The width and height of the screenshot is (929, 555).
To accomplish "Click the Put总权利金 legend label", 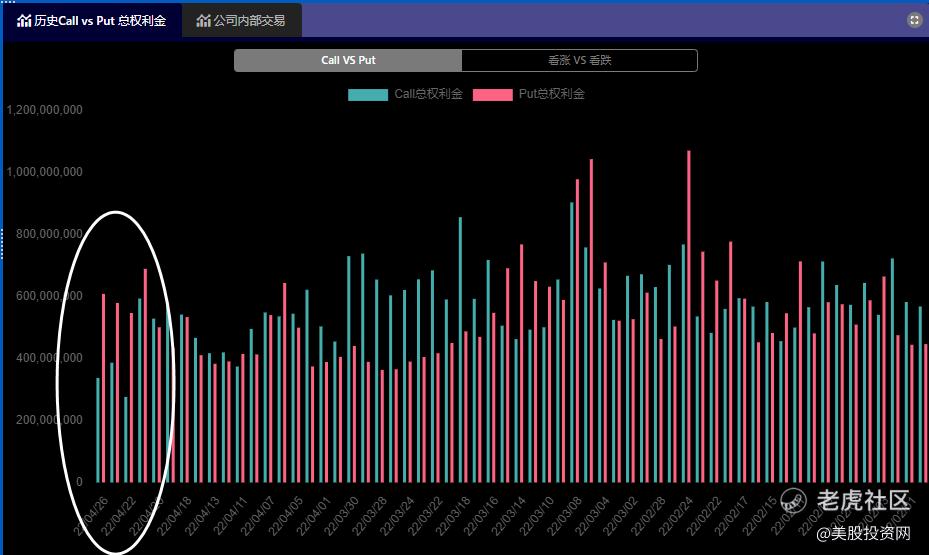I will tap(552, 94).
